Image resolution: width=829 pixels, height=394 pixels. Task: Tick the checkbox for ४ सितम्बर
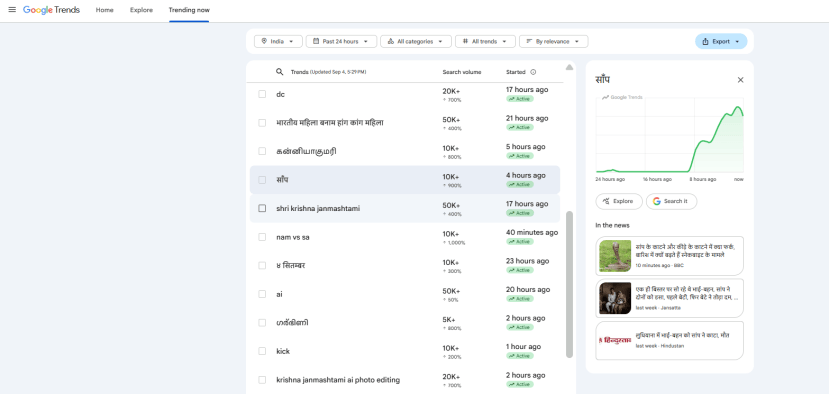262,265
